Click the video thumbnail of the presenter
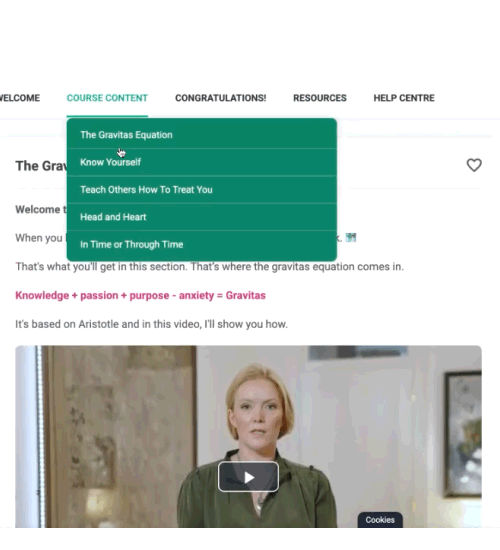This screenshot has width=500, height=550. tap(248, 436)
